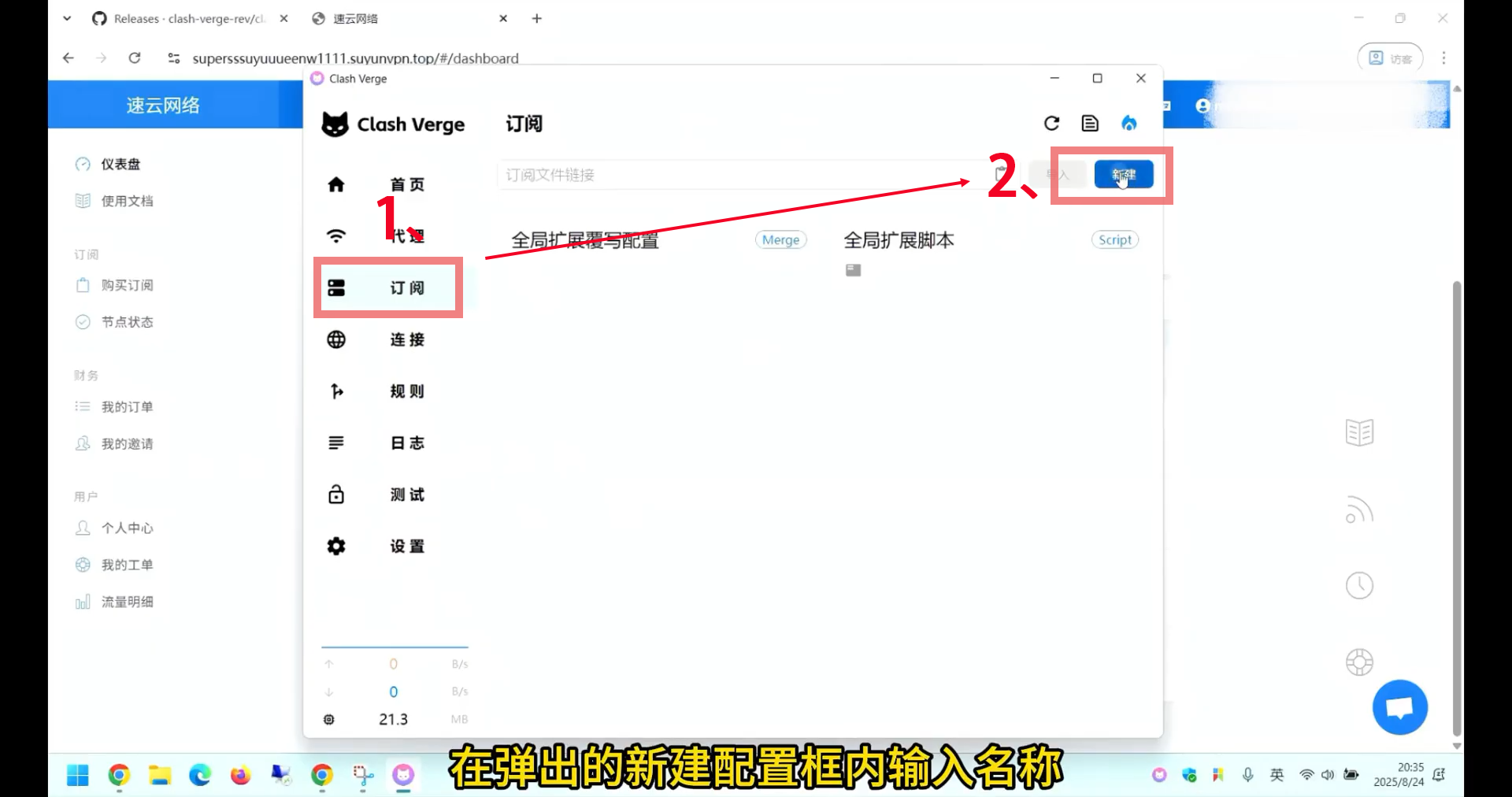Open the browser three-dot menu
1512x797 pixels.
pyautogui.click(x=1443, y=57)
